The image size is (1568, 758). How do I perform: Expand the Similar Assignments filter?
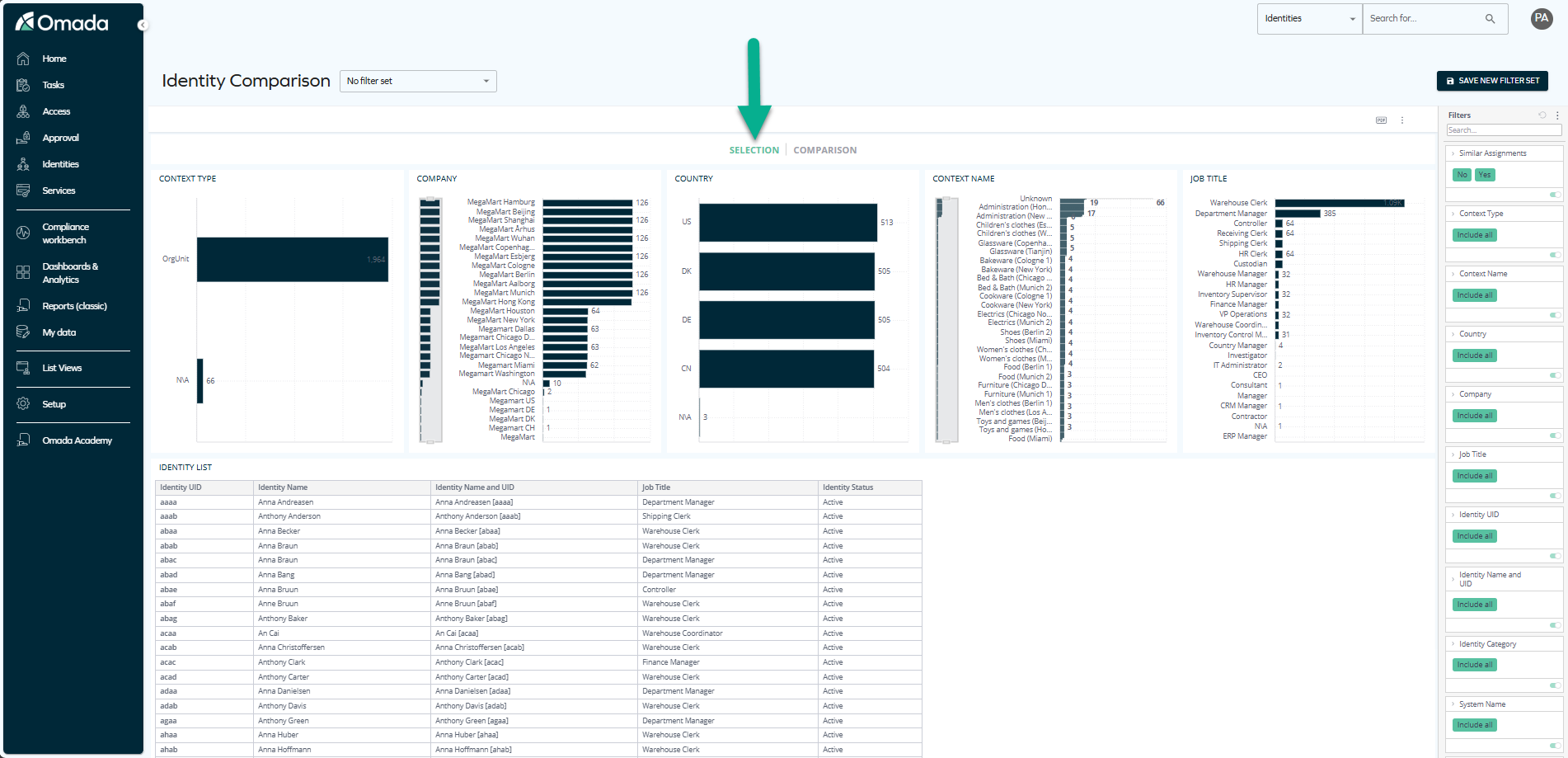[1453, 153]
